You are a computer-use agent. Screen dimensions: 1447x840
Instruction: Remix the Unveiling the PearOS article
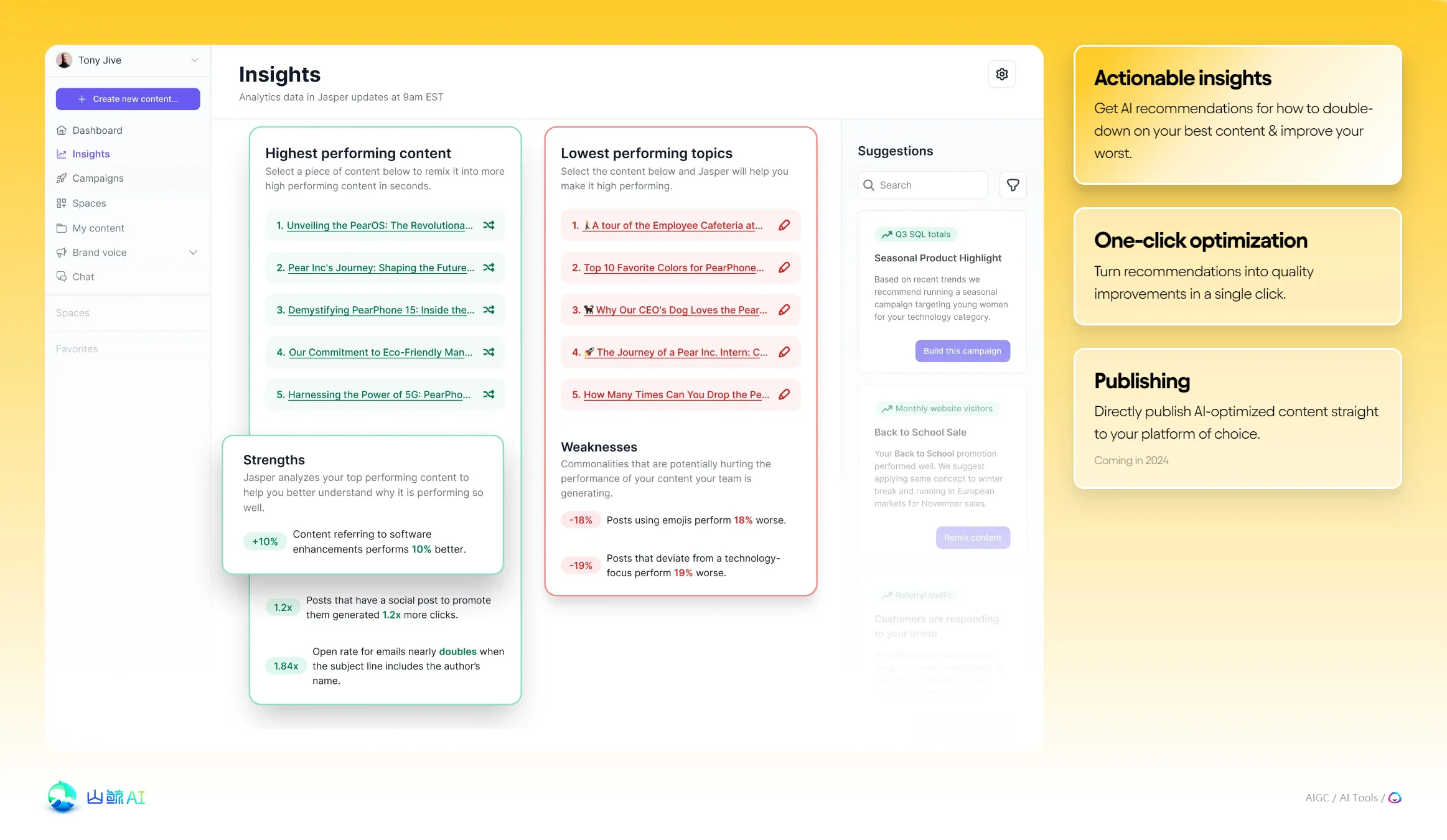(x=489, y=225)
